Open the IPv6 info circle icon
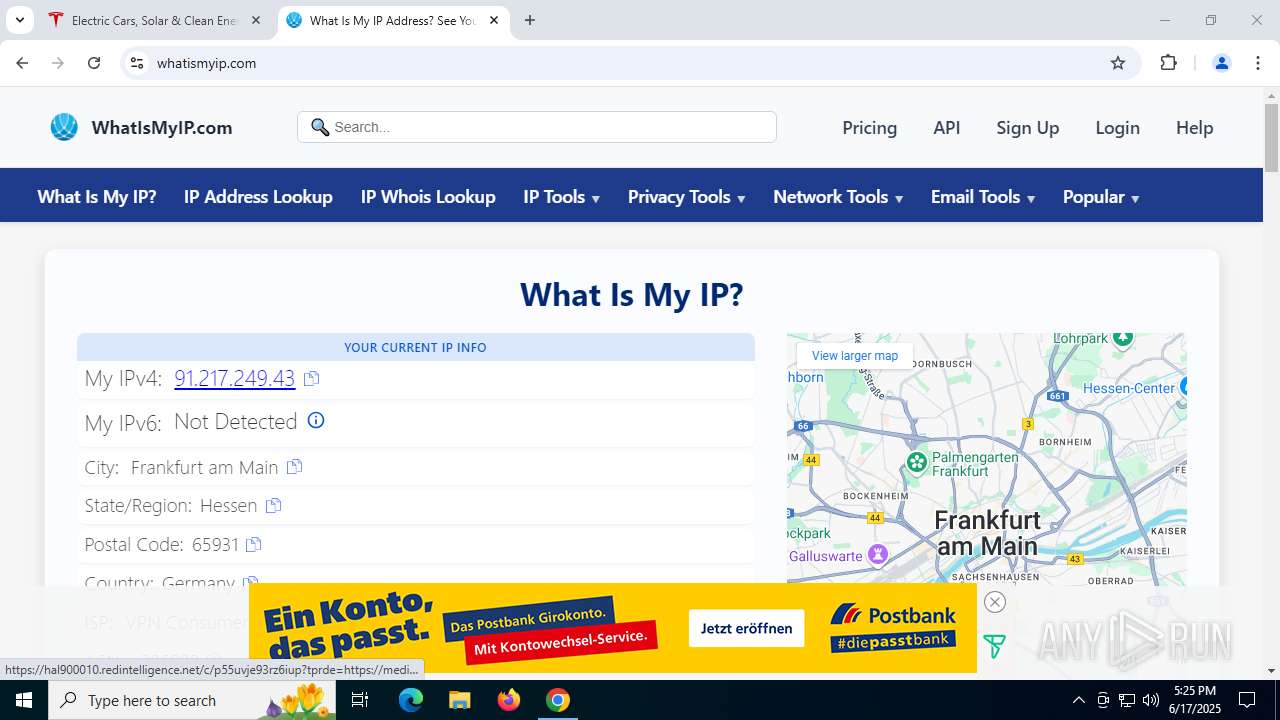 (316, 421)
